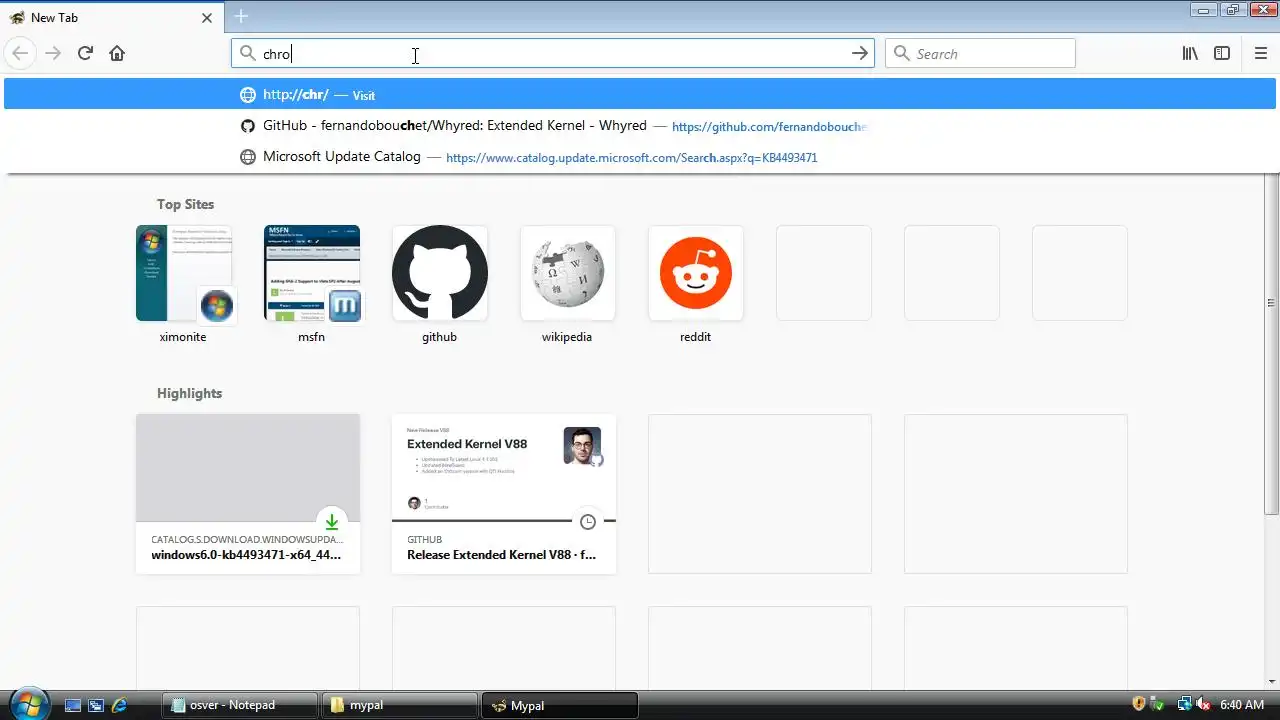Viewport: 1280px width, 720px height.
Task: Click the safely remove hardware tray icon
Action: coord(1158,704)
